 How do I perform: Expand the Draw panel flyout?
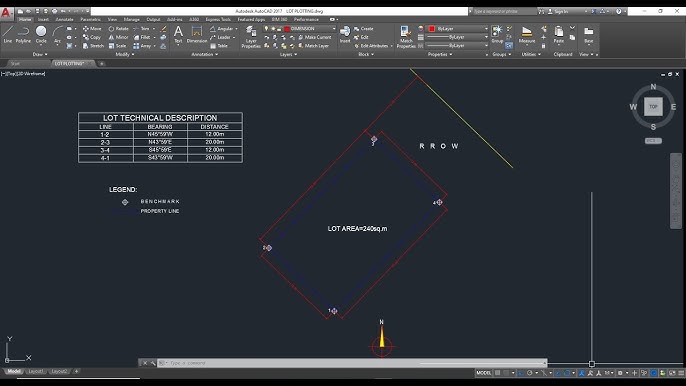[40, 54]
